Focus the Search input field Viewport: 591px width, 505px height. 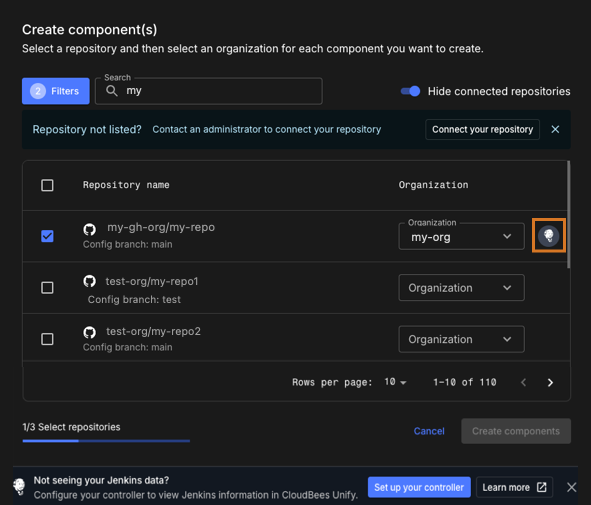[209, 91]
